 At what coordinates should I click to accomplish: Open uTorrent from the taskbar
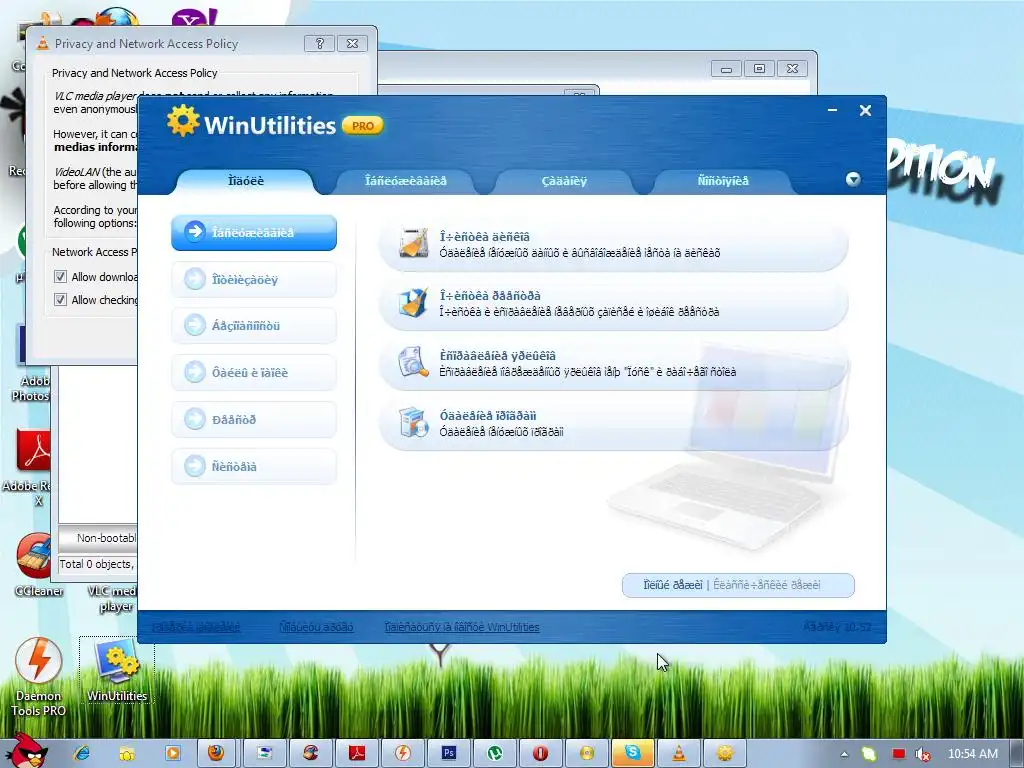pyautogui.click(x=494, y=753)
